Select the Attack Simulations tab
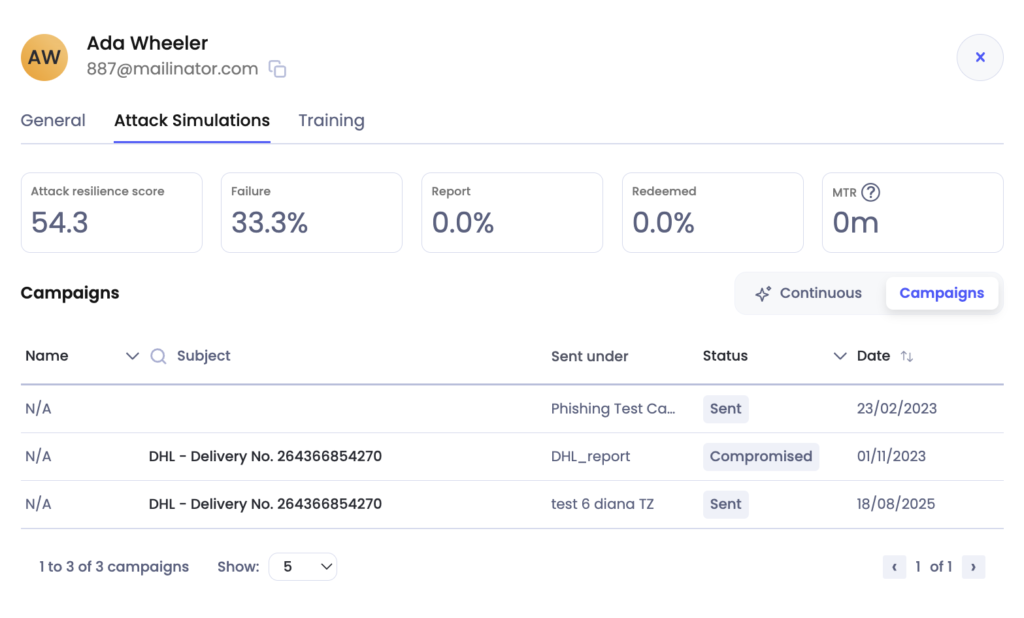 [x=192, y=120]
